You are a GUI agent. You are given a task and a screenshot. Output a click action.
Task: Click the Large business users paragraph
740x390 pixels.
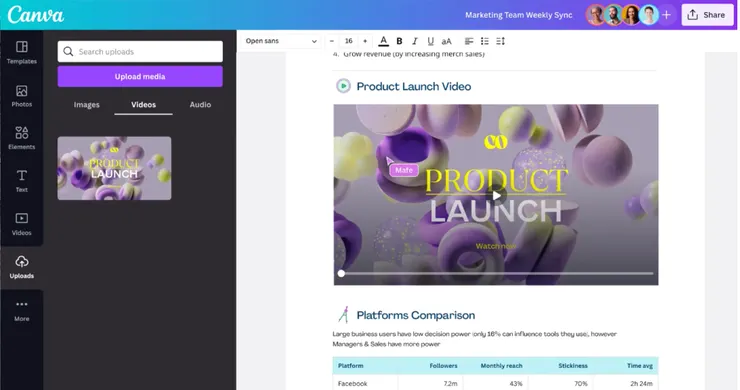474,339
